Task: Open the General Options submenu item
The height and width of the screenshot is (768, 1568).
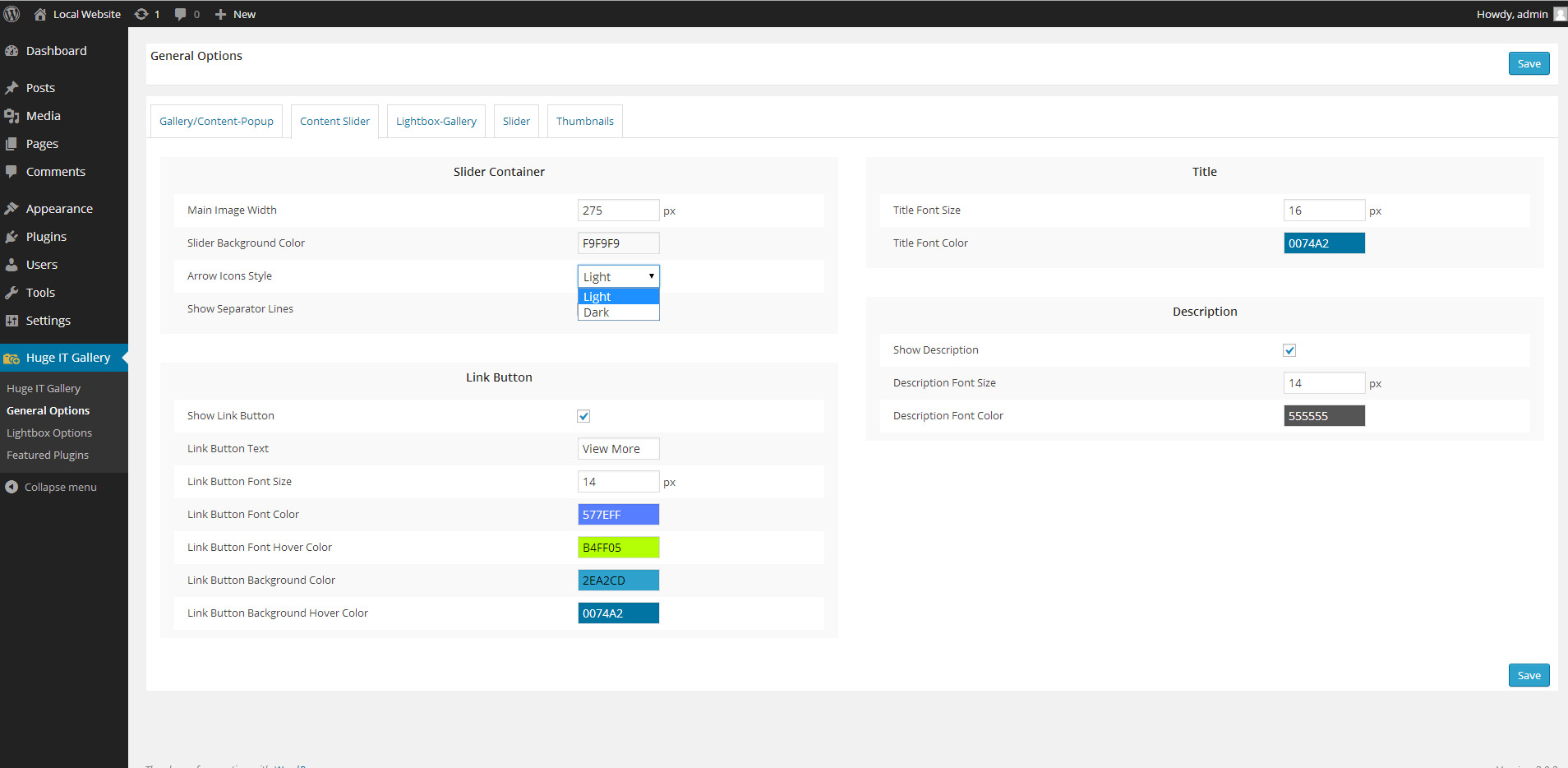Action: [48, 410]
